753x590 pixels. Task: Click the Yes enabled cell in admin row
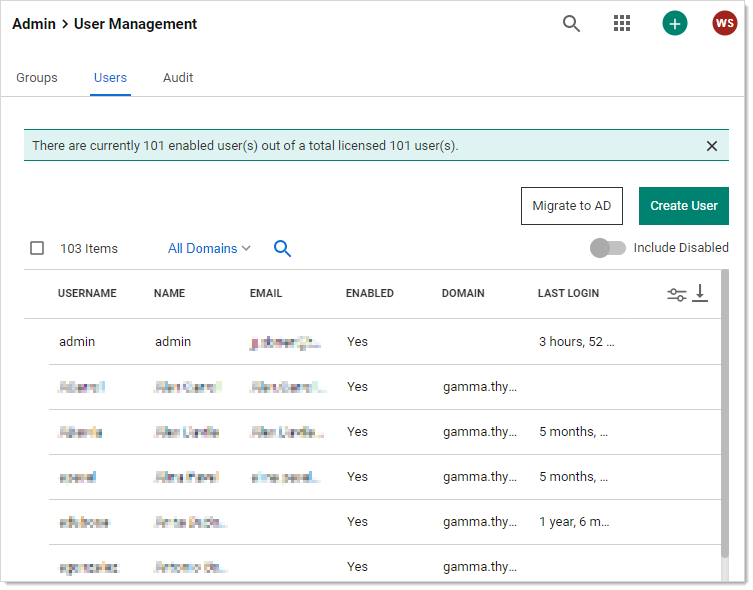pyautogui.click(x=357, y=342)
